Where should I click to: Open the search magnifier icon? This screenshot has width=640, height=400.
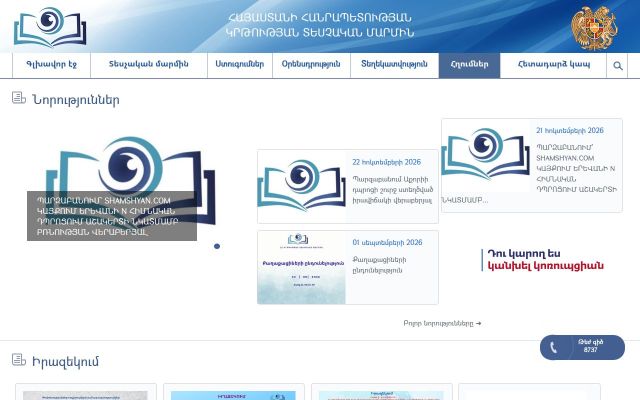618,65
